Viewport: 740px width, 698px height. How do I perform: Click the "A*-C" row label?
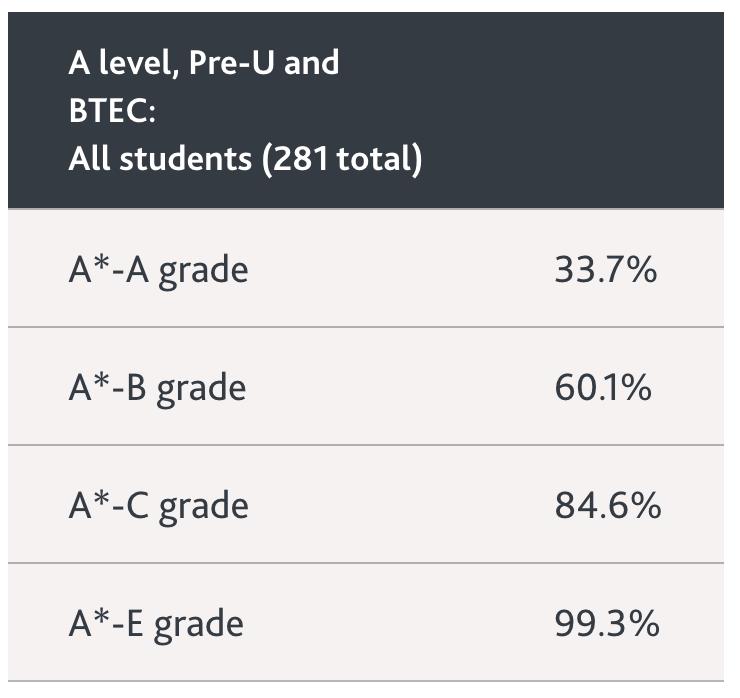click(108, 505)
